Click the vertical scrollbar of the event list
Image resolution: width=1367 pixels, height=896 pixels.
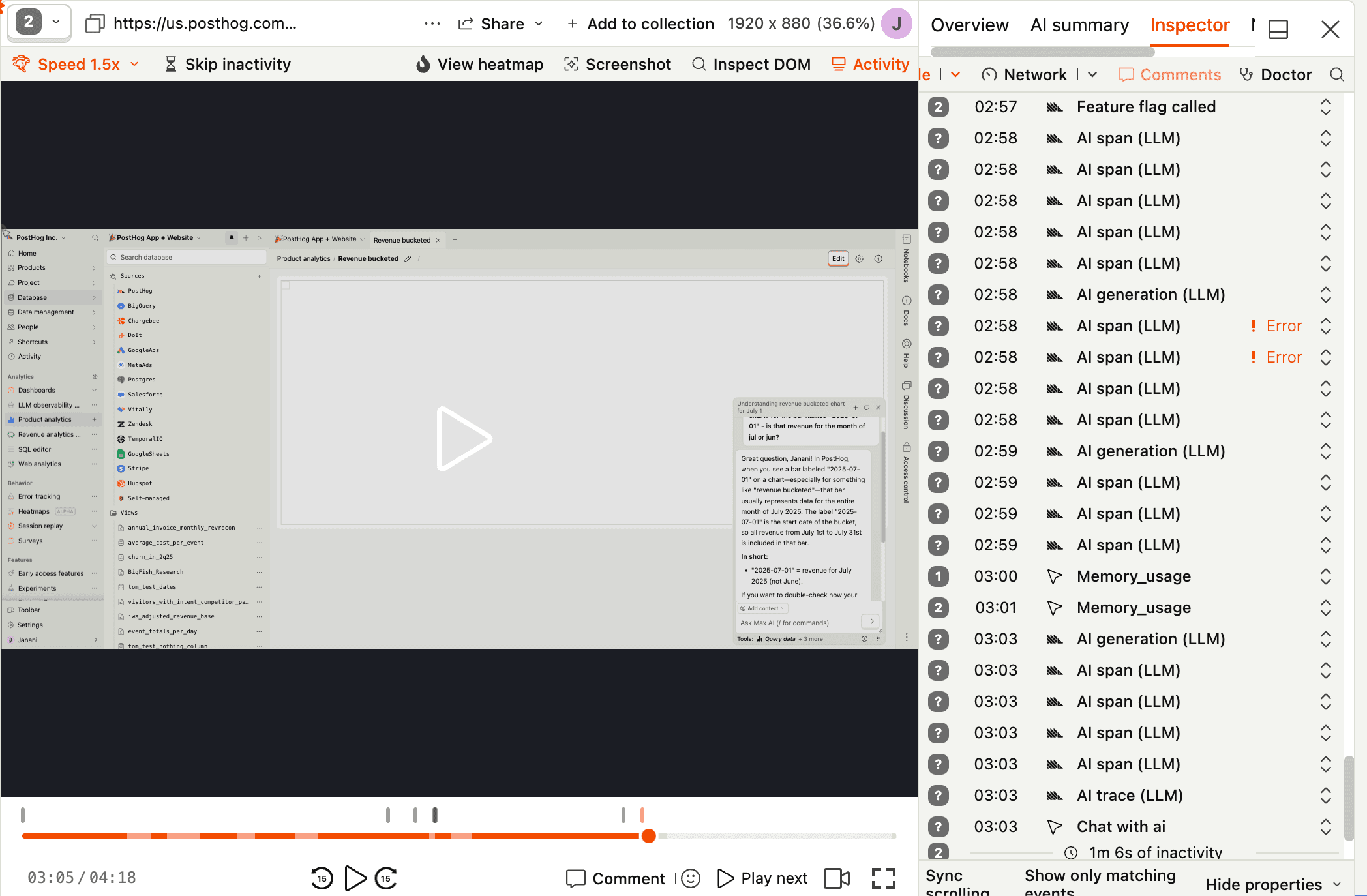[x=1349, y=798]
